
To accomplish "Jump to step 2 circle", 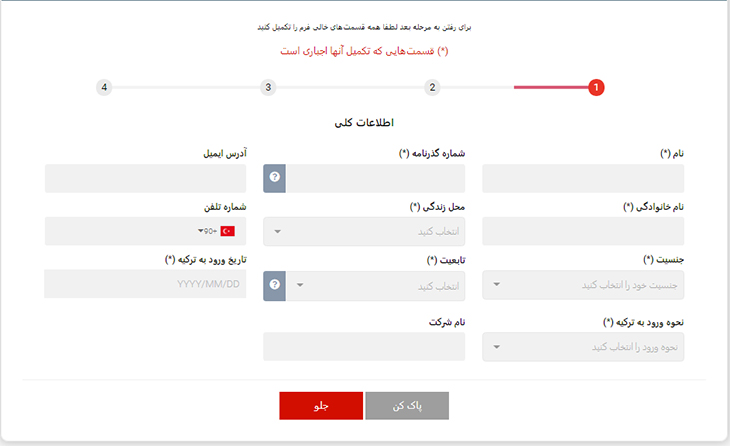I will [x=432, y=88].
